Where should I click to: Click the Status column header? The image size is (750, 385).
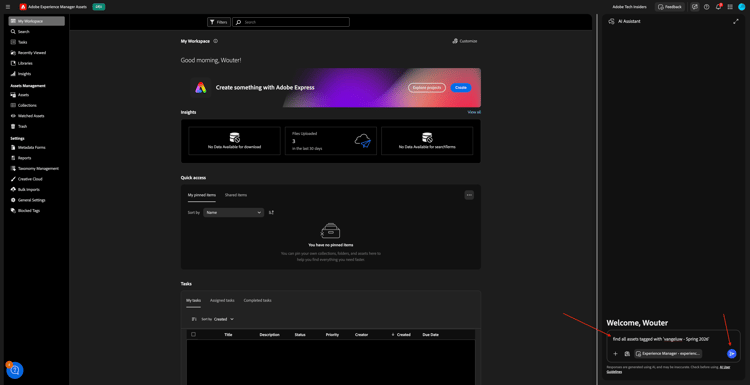pyautogui.click(x=300, y=335)
